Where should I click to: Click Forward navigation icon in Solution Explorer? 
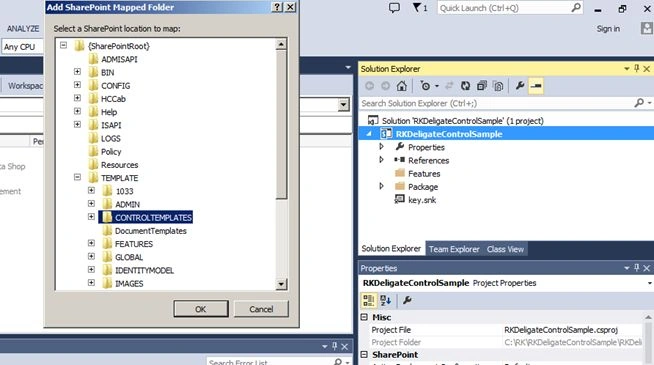385,86
